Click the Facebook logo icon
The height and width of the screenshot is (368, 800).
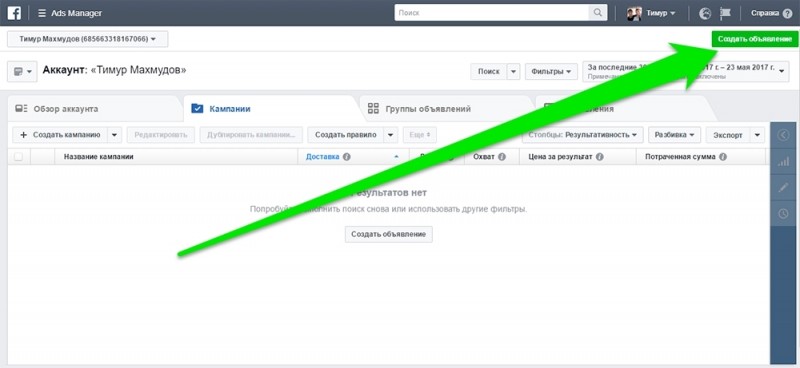(x=14, y=13)
